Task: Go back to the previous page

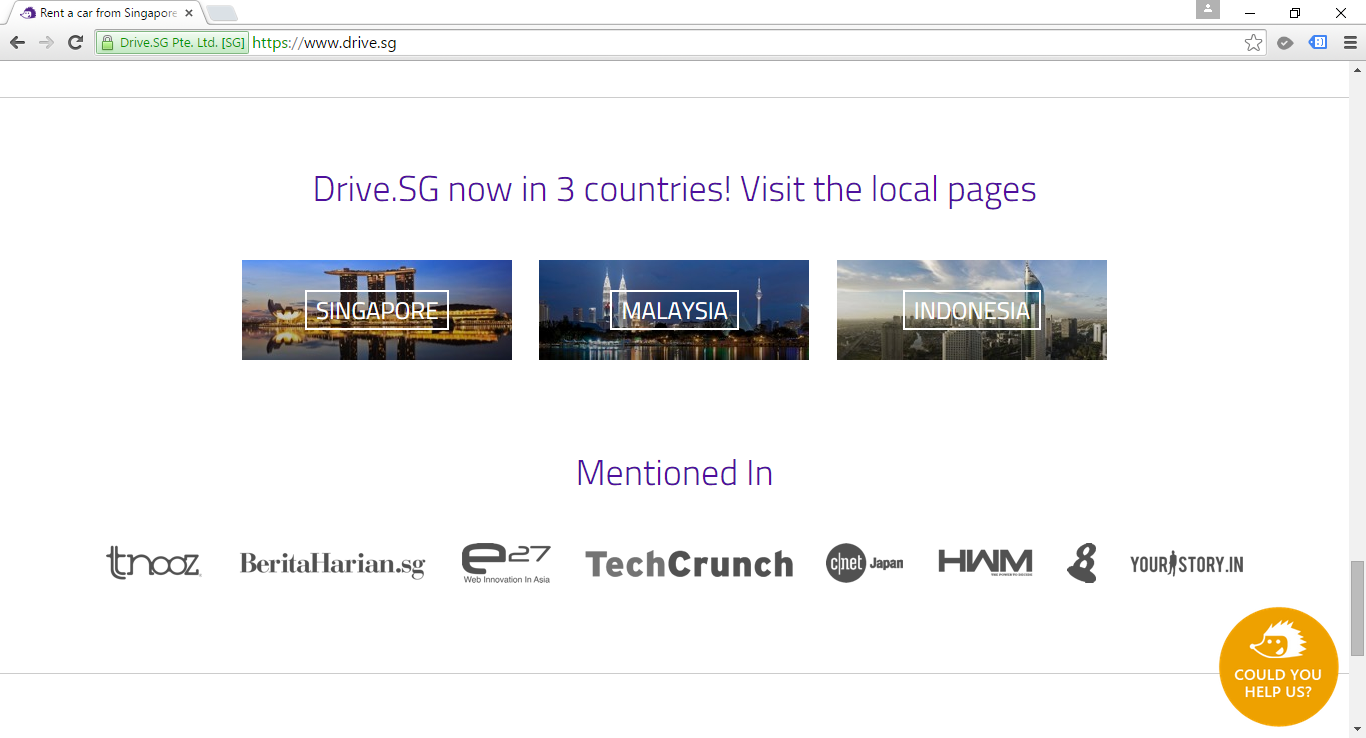Action: coord(17,42)
